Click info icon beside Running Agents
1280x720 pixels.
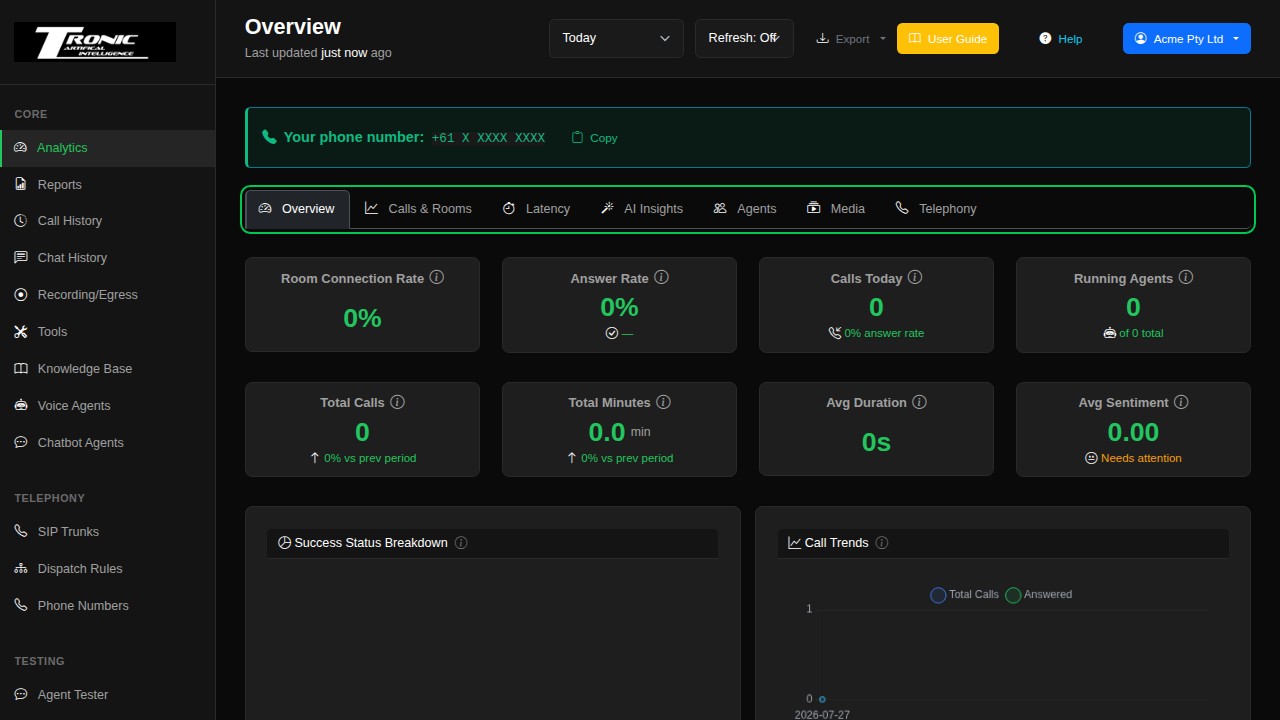pyautogui.click(x=1186, y=278)
